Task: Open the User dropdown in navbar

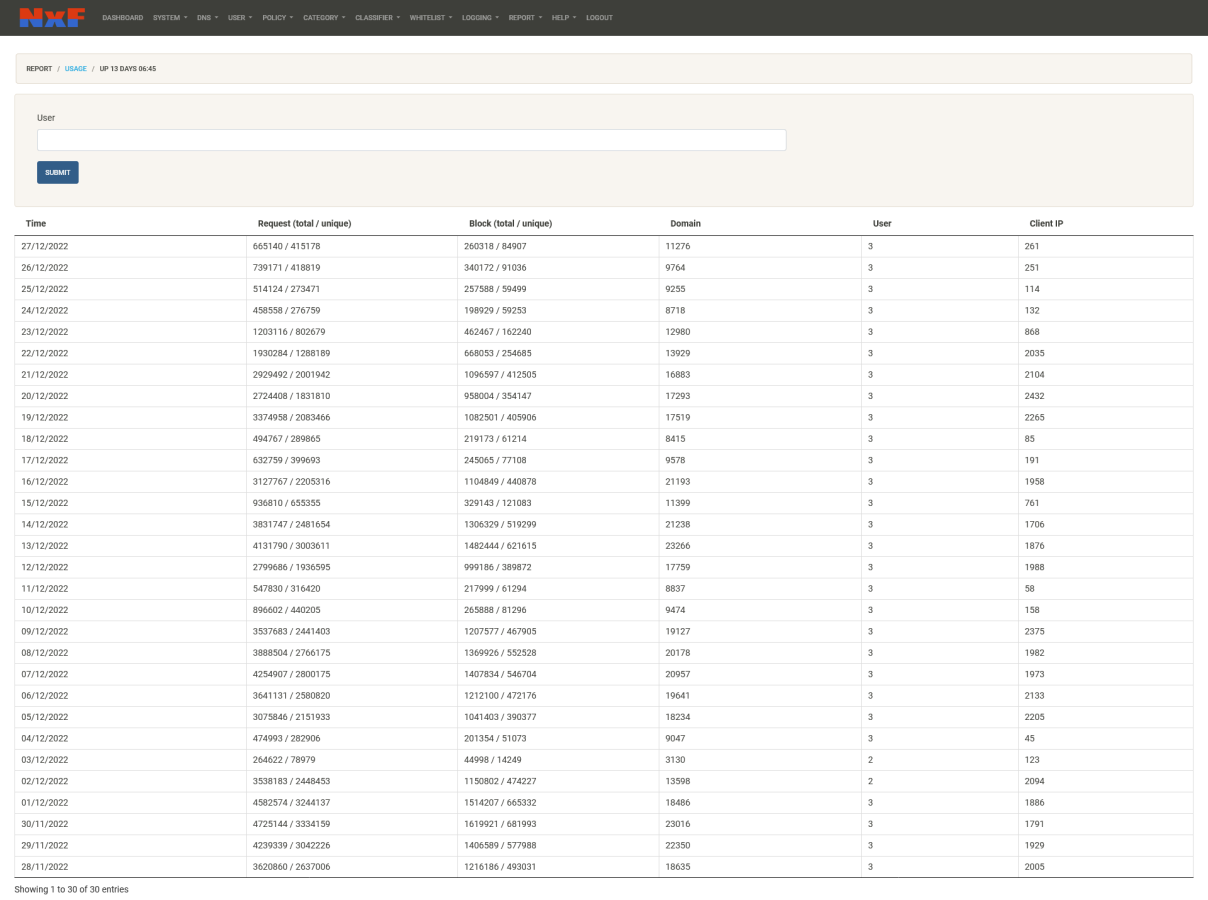Action: coord(240,18)
